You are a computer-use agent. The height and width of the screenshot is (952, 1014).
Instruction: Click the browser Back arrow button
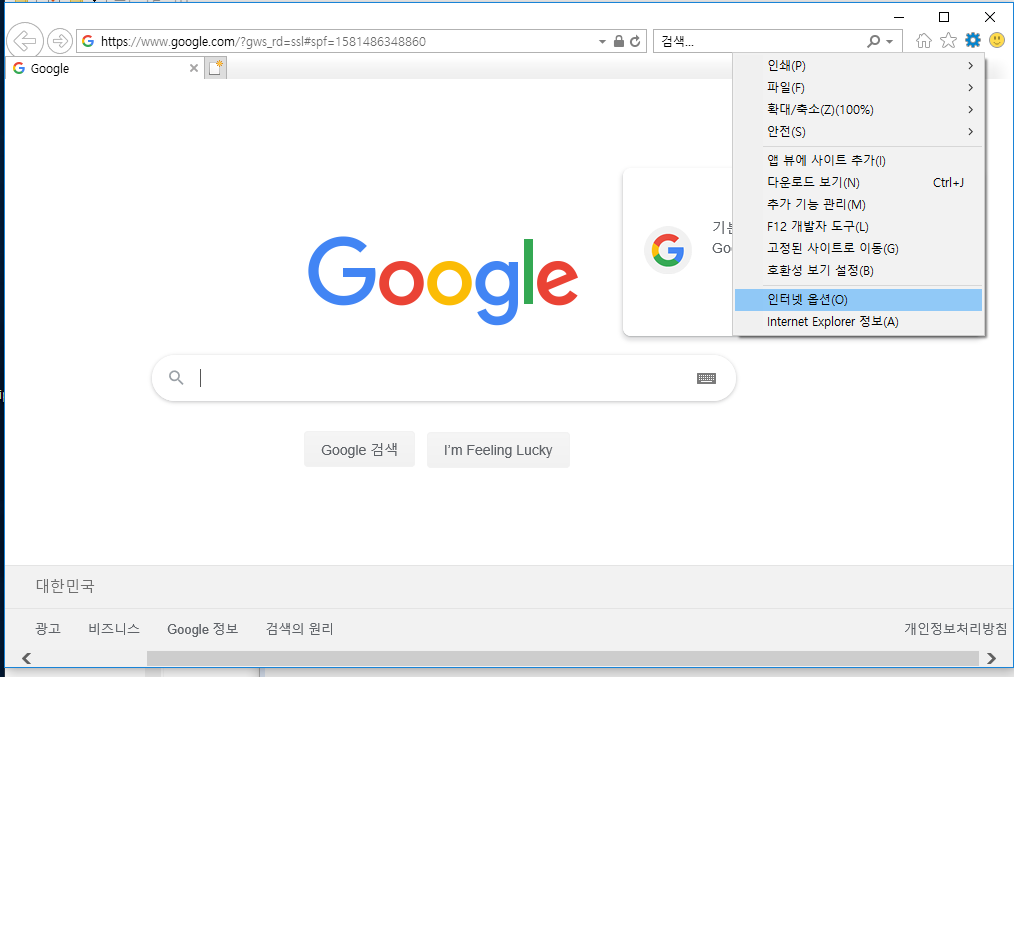click(x=25, y=41)
